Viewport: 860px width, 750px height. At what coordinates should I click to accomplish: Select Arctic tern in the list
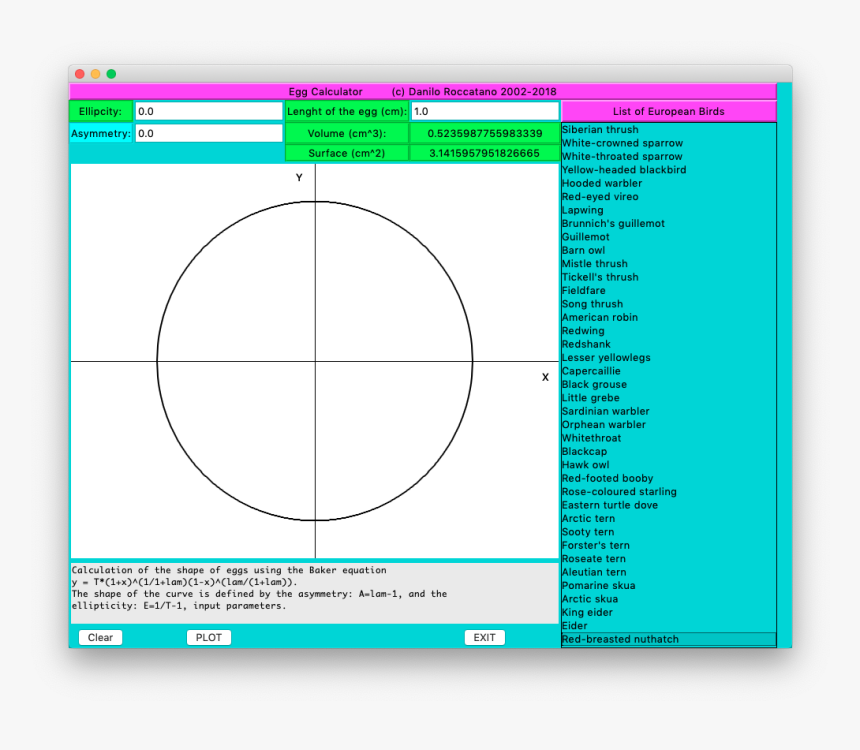669,518
